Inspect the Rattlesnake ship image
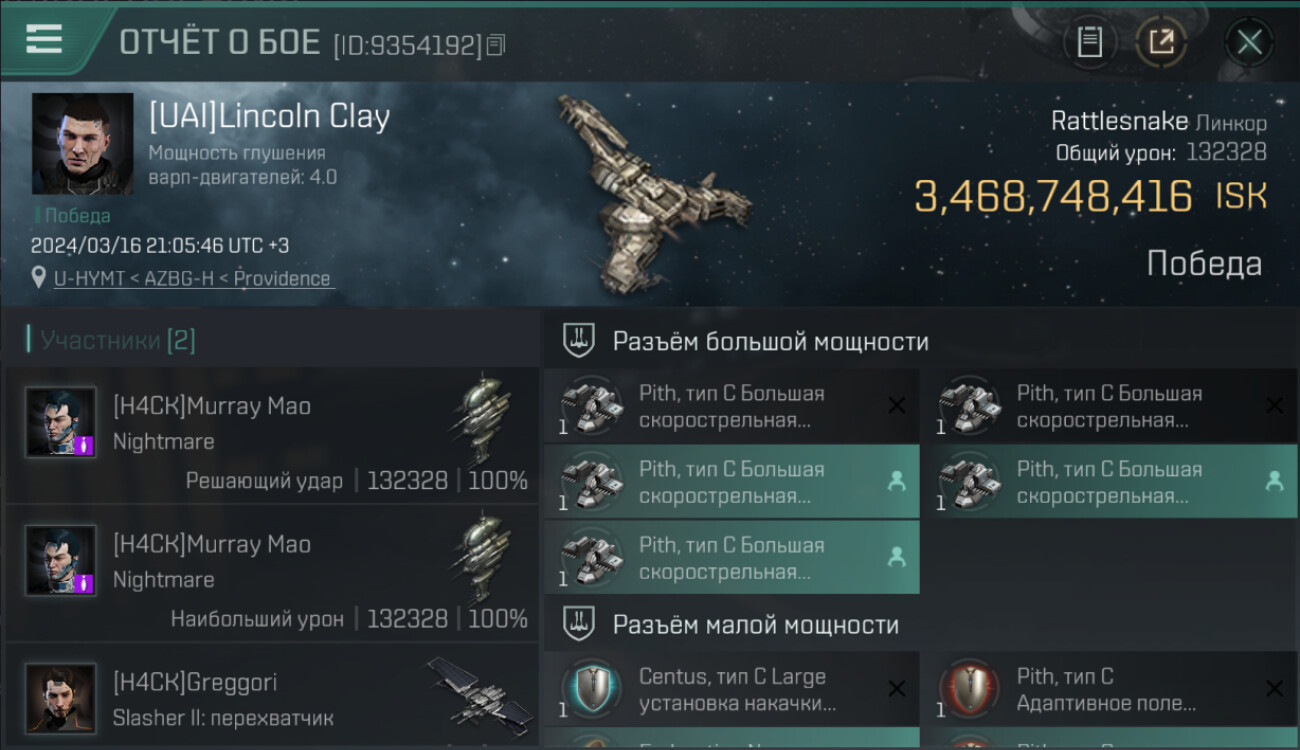The width and height of the screenshot is (1300, 750). 650,190
